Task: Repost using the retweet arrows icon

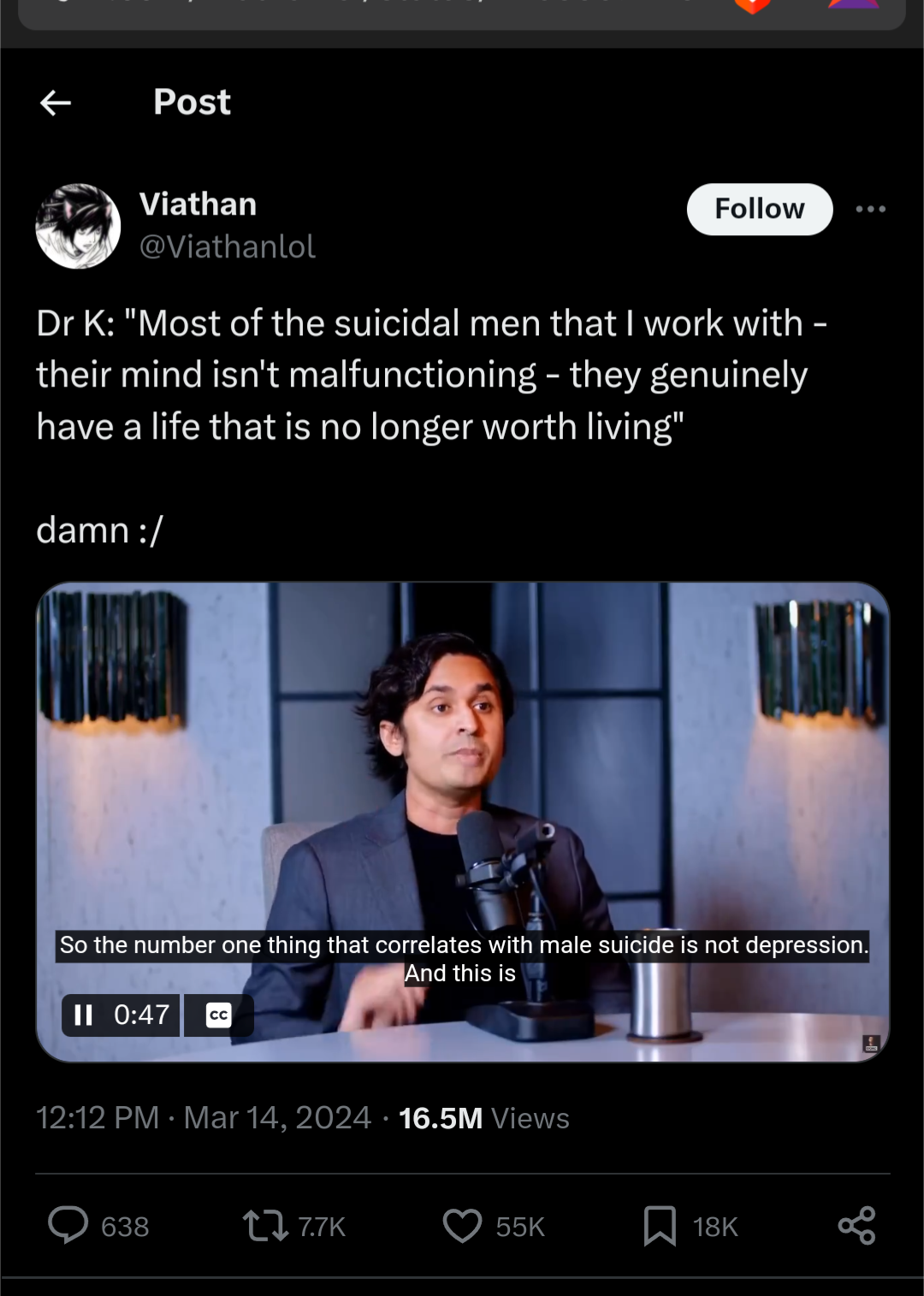Action: (266, 1225)
